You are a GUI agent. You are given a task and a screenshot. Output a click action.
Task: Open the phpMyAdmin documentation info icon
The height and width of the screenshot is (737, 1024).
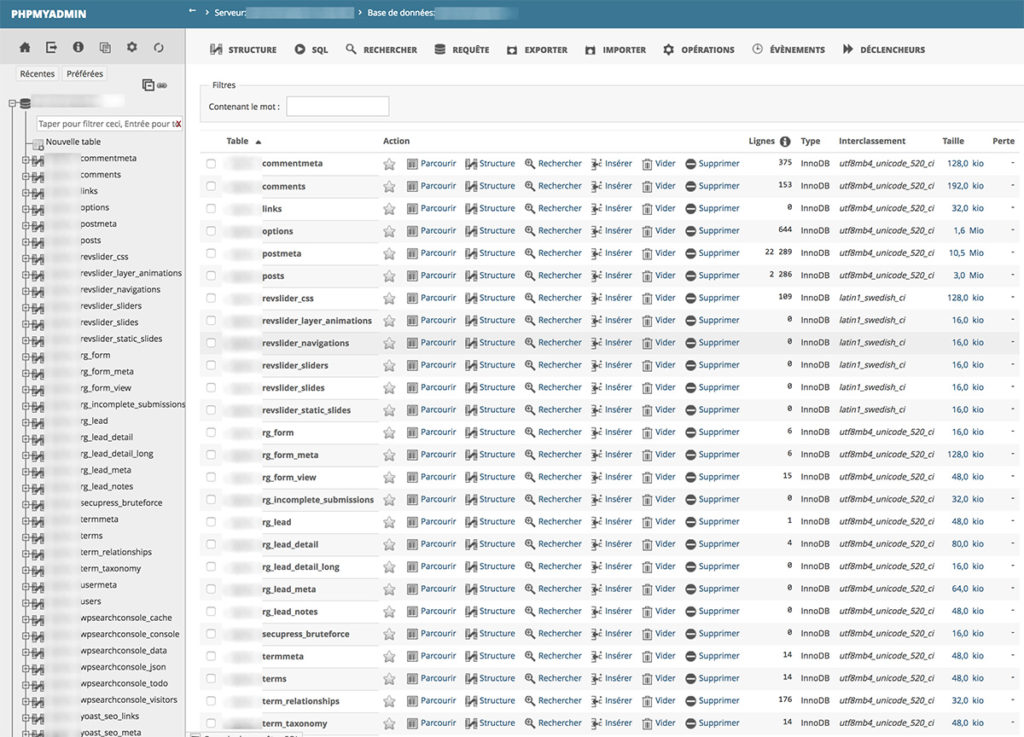[78, 48]
